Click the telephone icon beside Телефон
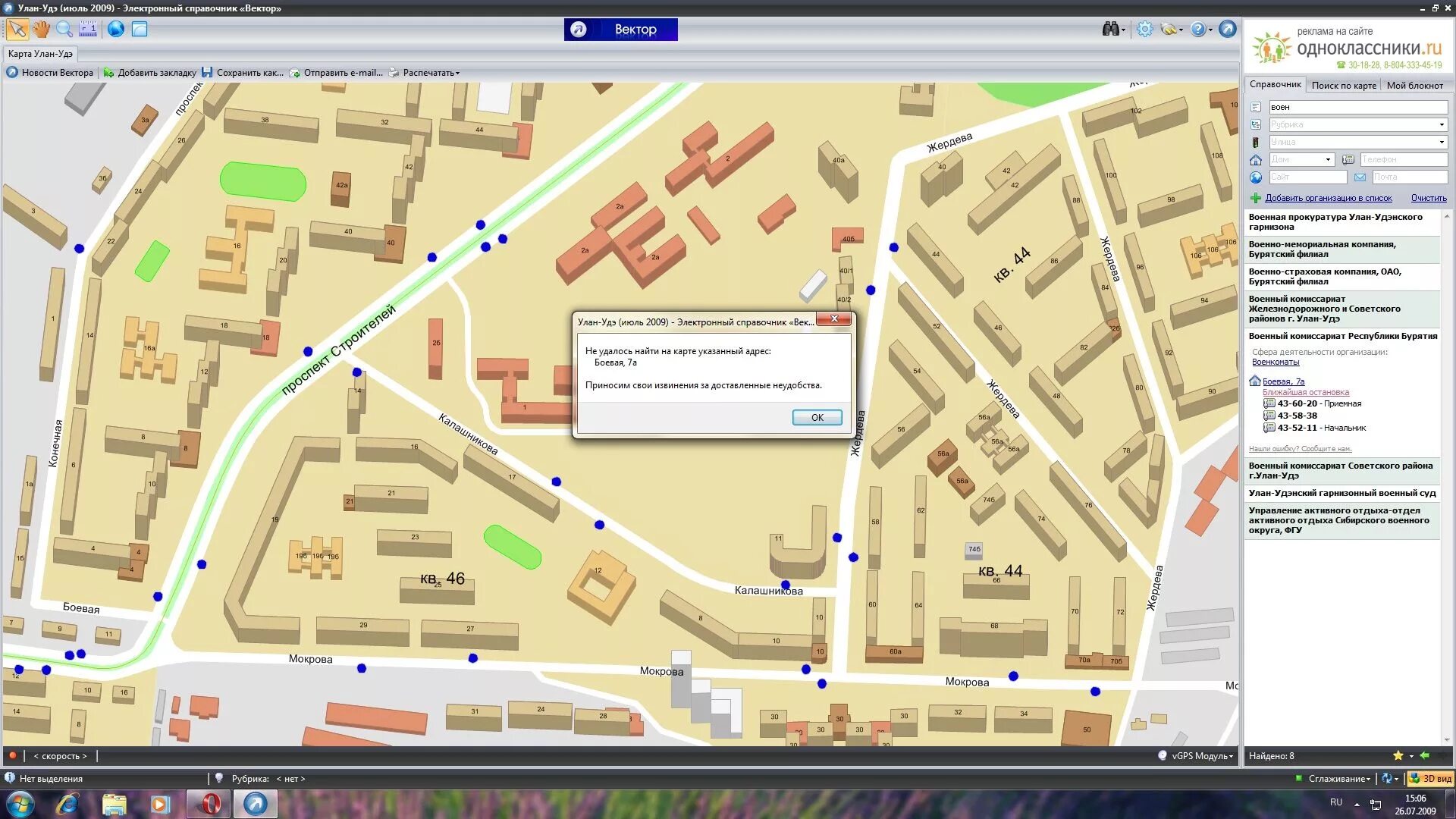 click(1348, 159)
